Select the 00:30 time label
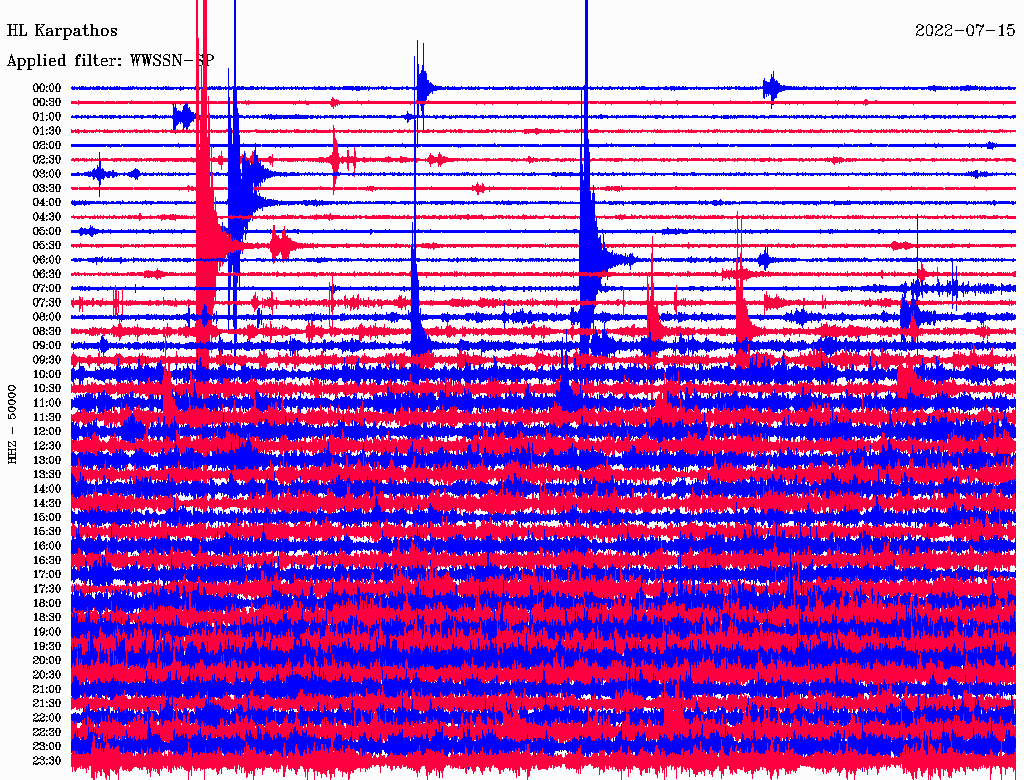This screenshot has width=1024, height=780. (47, 102)
